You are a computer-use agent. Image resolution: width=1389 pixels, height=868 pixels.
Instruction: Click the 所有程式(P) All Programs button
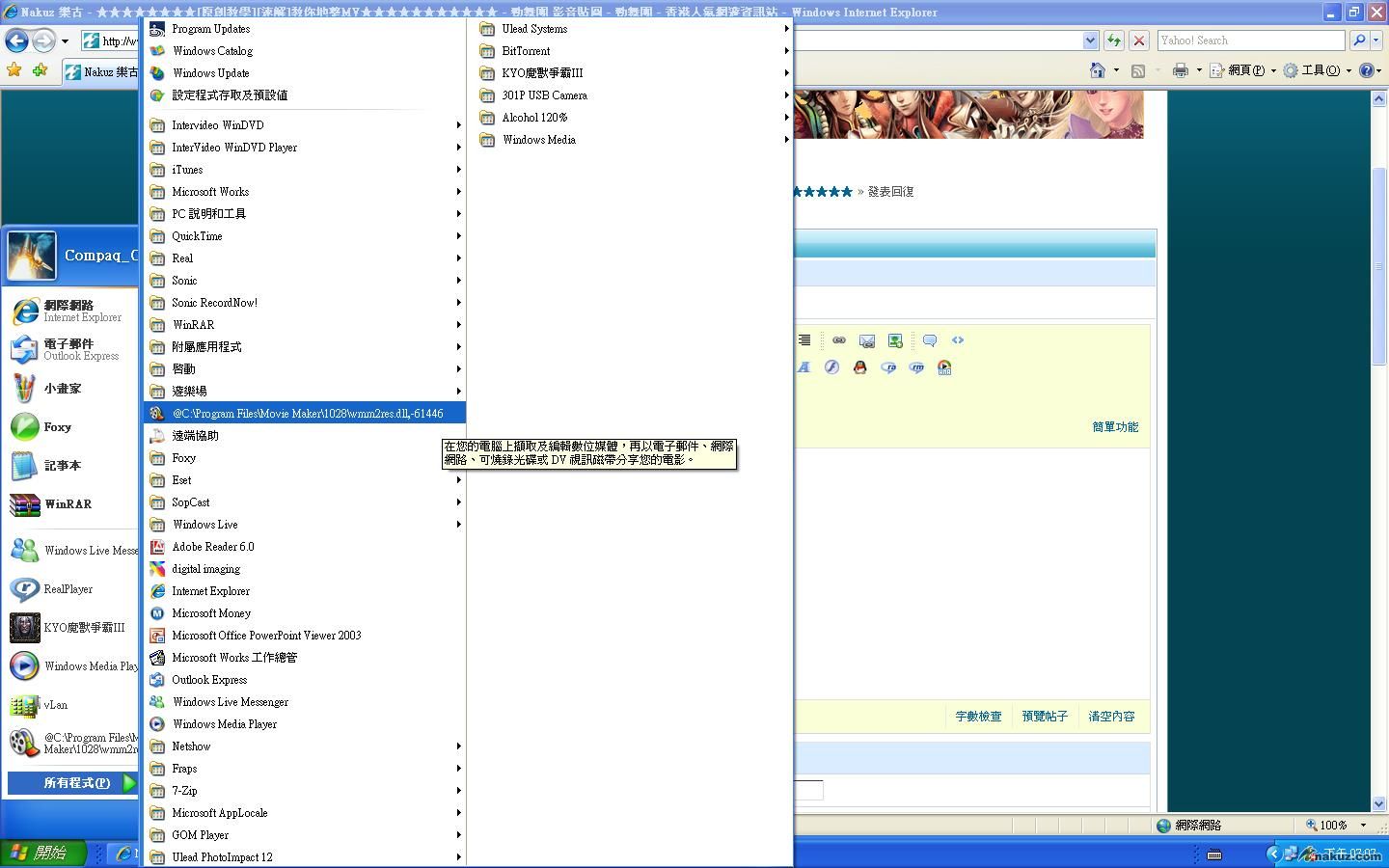73,783
